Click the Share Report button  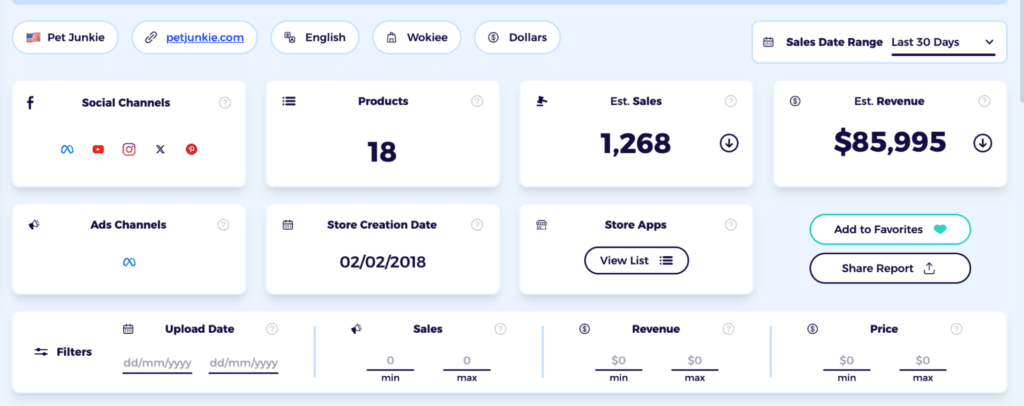890,268
